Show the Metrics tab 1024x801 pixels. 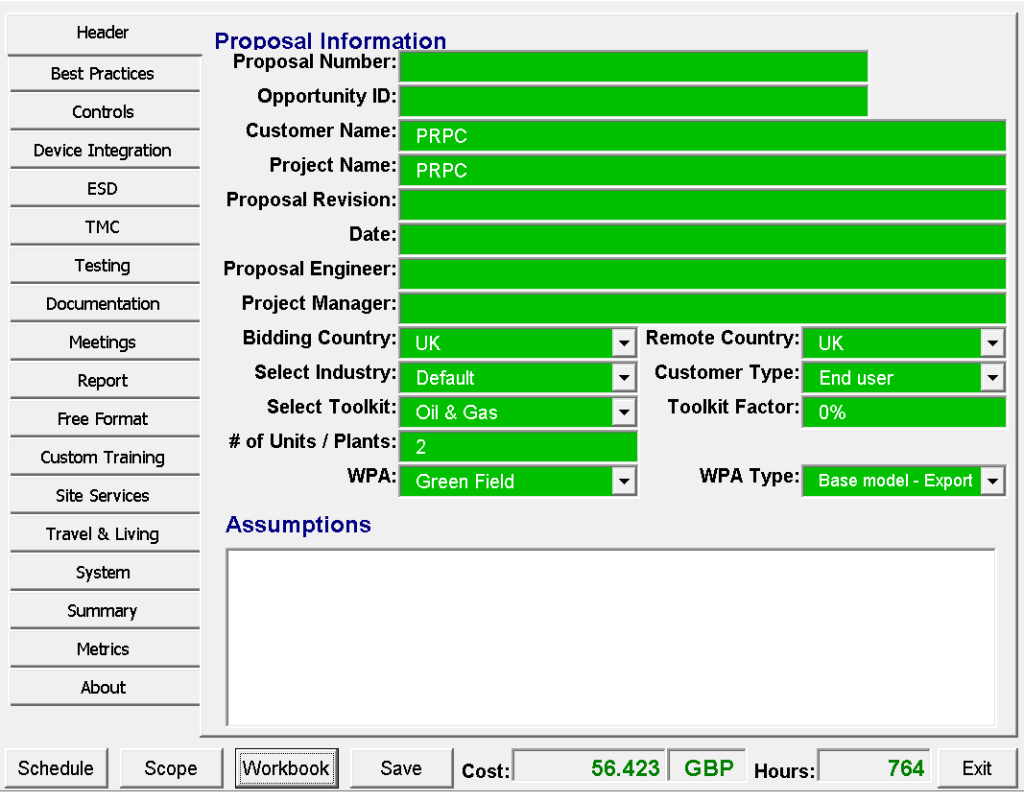click(x=103, y=650)
